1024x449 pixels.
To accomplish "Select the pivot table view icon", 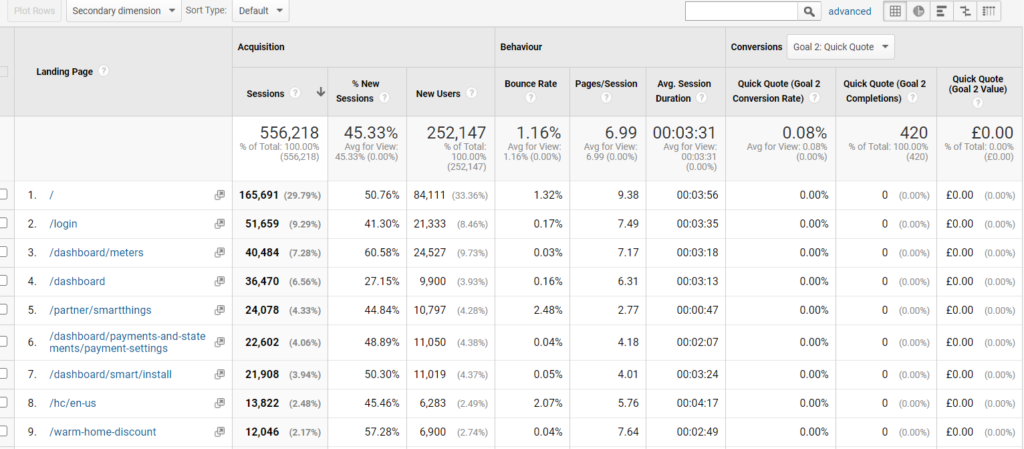I will [x=989, y=11].
